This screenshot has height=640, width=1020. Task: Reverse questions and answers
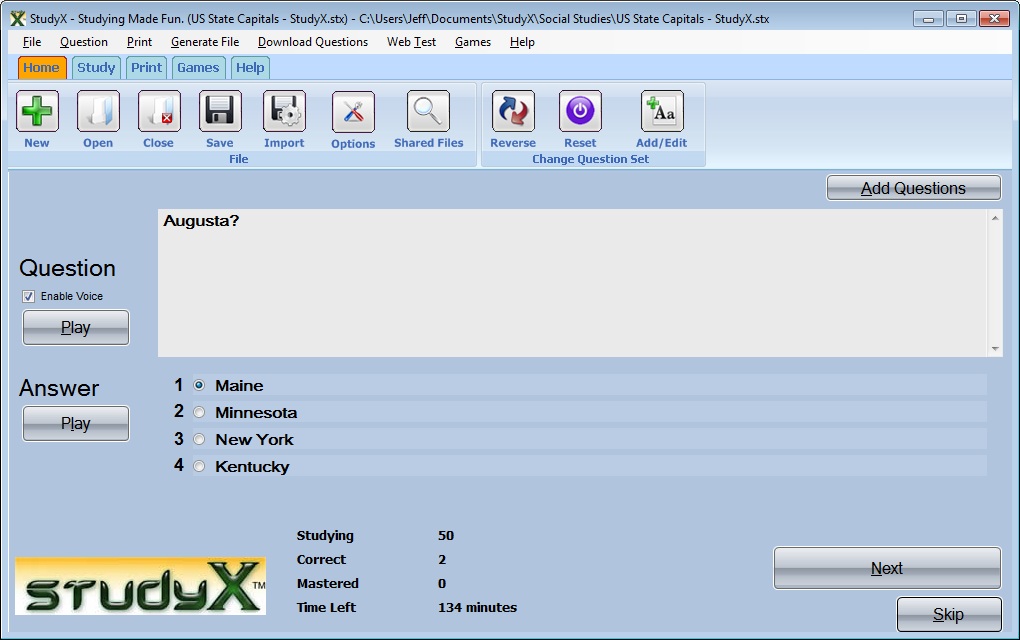click(x=512, y=111)
